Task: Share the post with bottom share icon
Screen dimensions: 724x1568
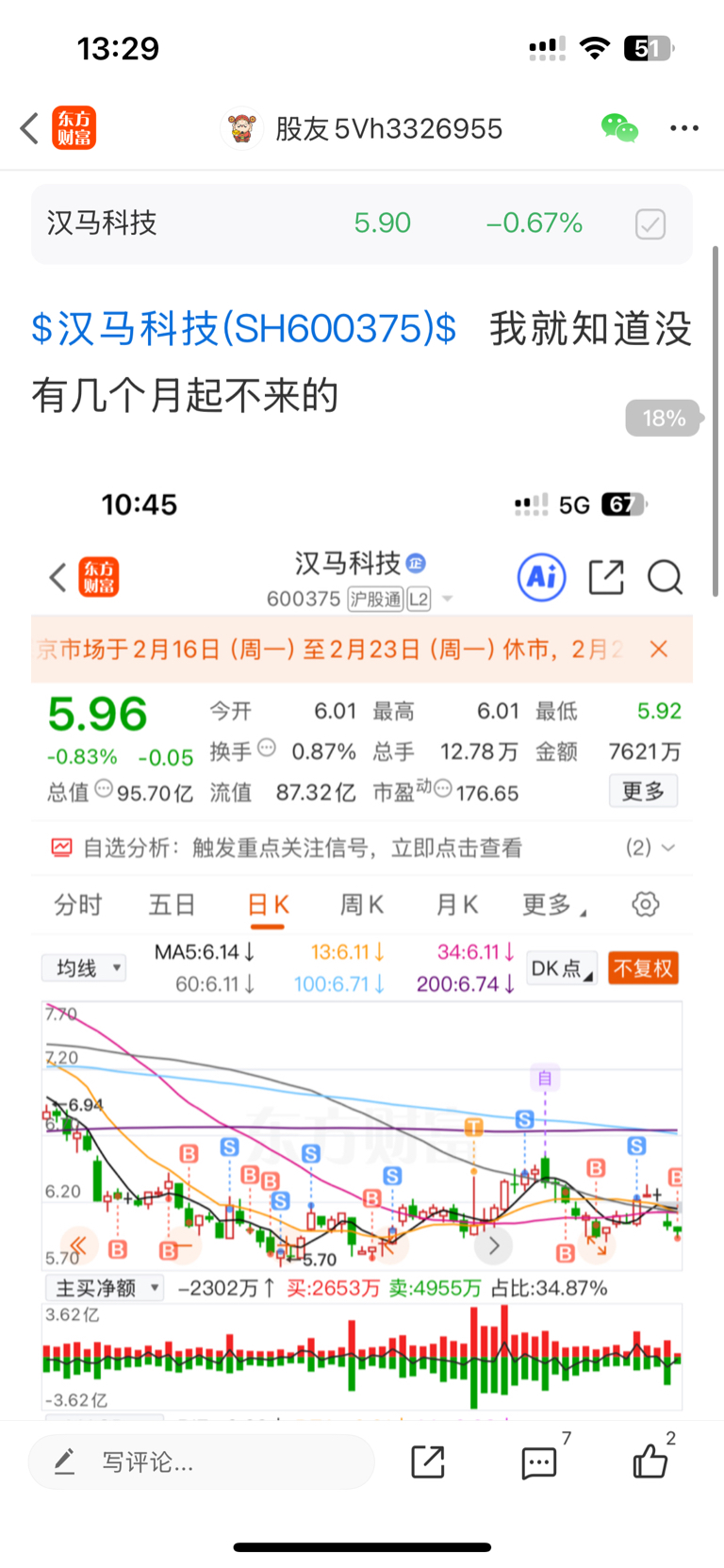Action: click(x=428, y=1461)
